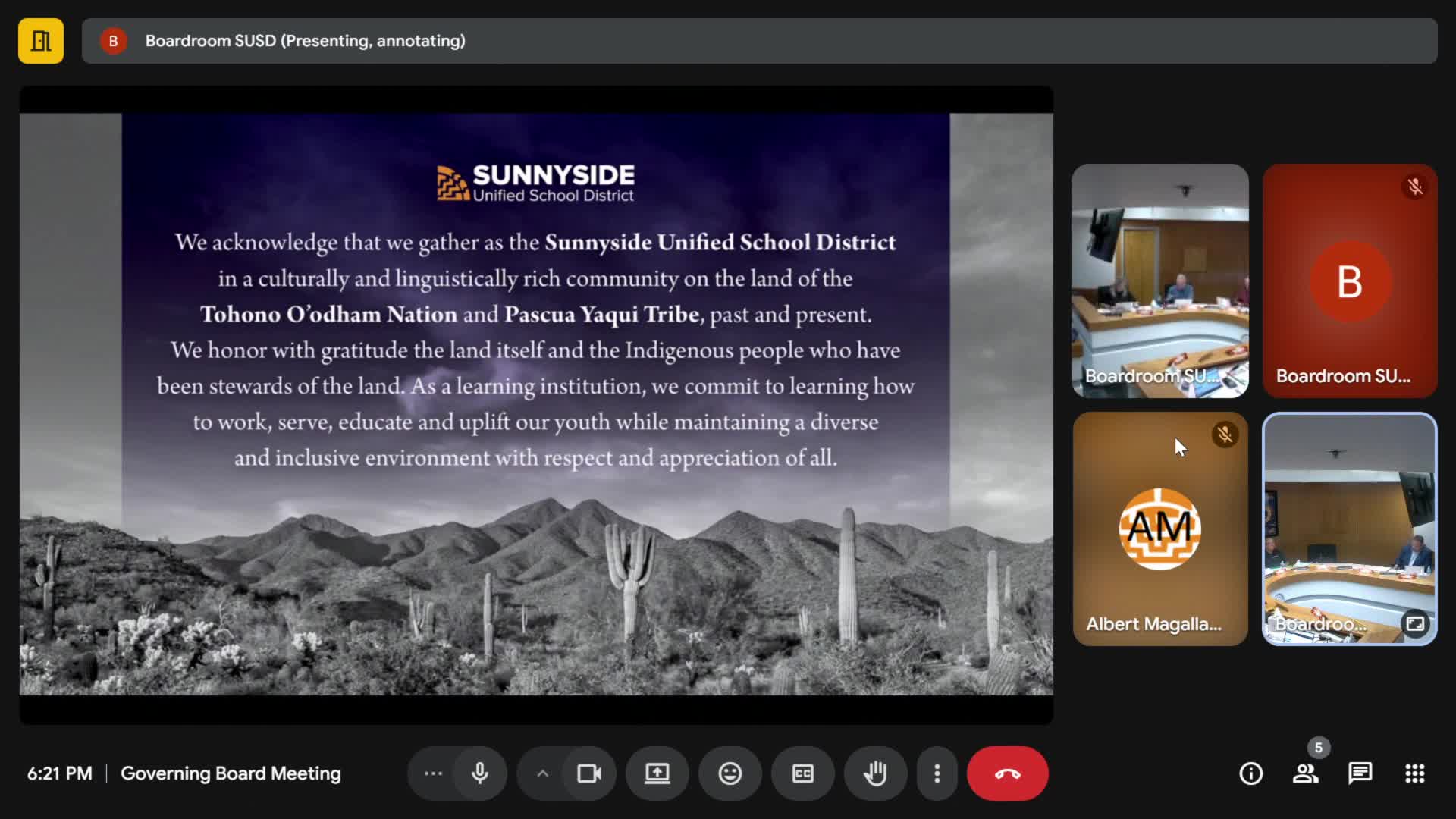Turn on closed captions

802,773
